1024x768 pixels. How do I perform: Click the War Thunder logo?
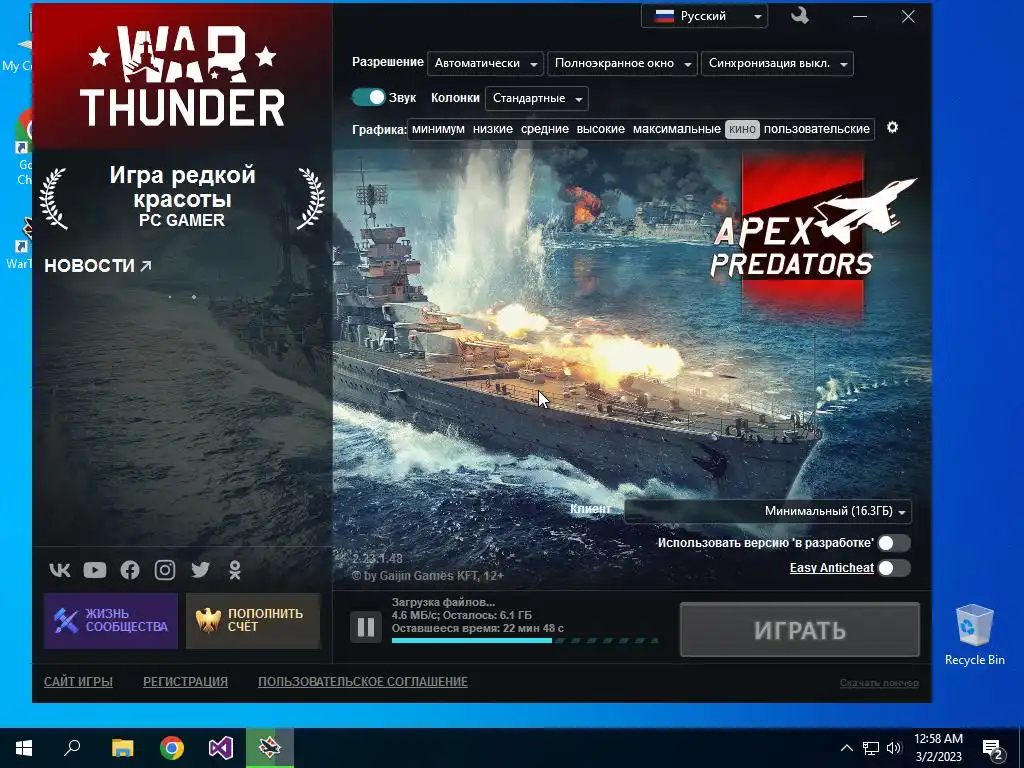click(182, 76)
